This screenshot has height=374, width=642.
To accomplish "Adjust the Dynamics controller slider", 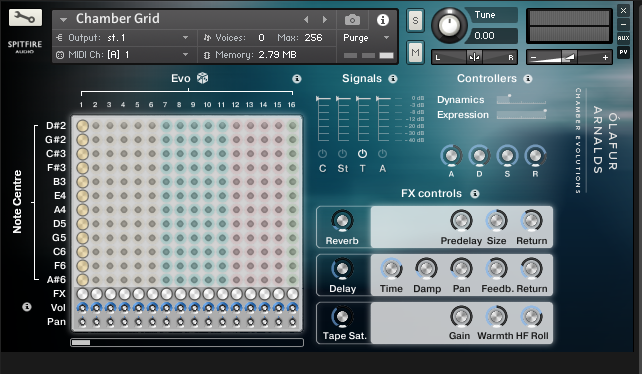I will [521, 100].
